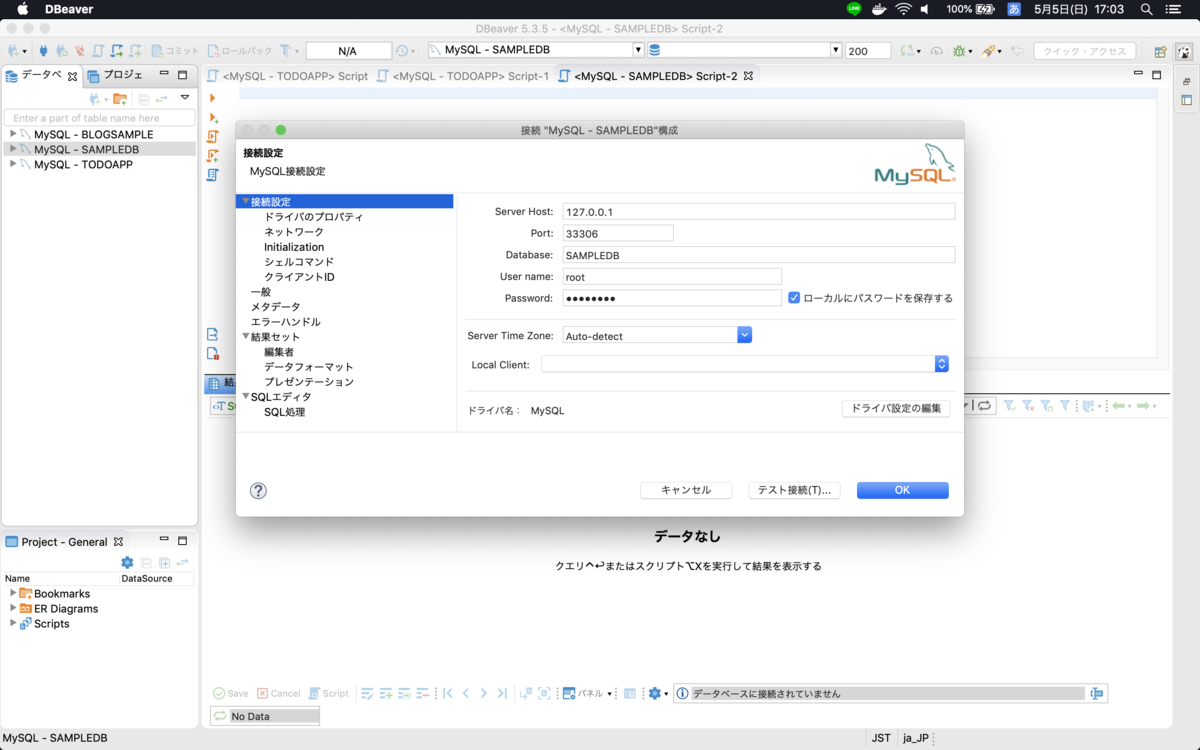
Task: Click first-row navigation arrow in results toolbar
Action: (448, 693)
